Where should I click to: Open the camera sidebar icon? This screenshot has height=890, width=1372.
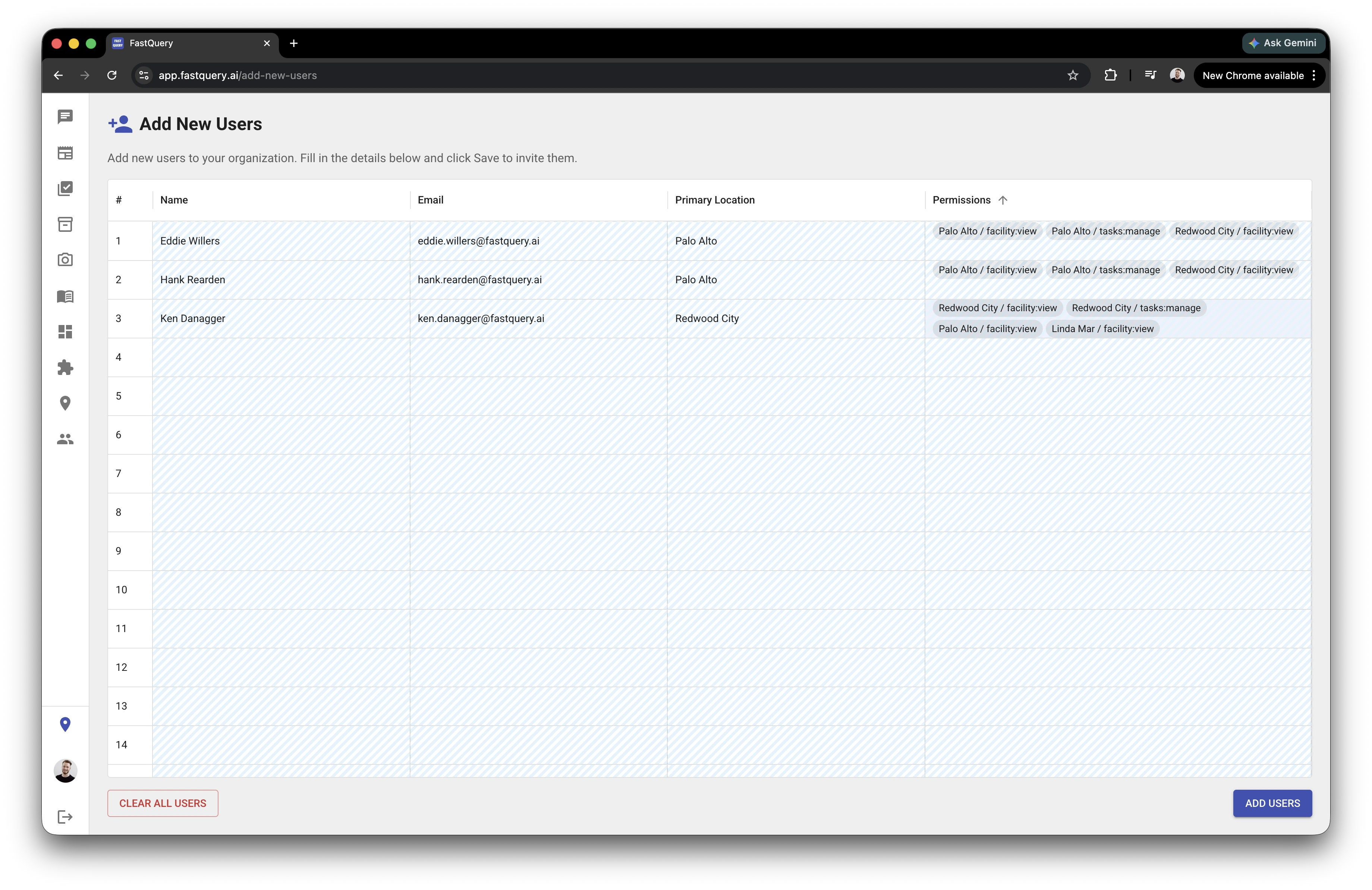point(65,260)
